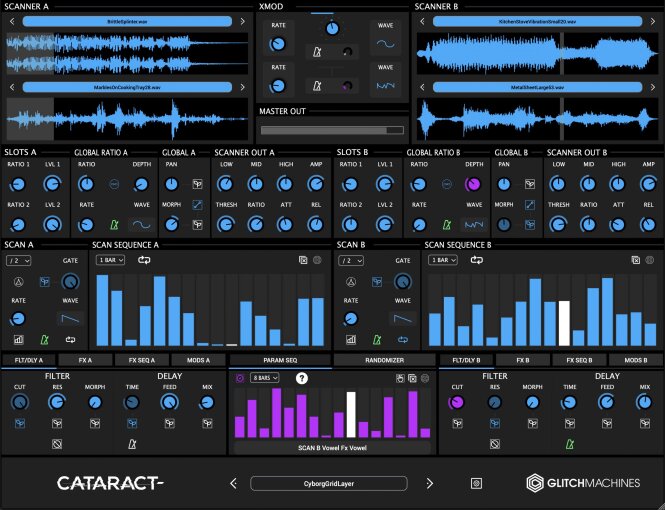Image resolution: width=665 pixels, height=510 pixels.
Task: Toggle the blue loop icon in Scan B
Action: pyautogui.click(x=403, y=339)
